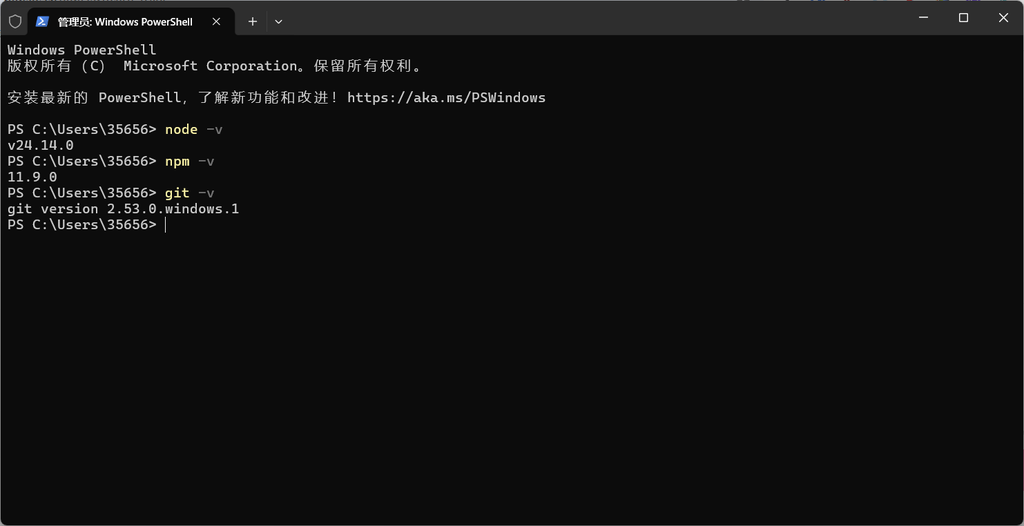Click the v24.14.0 version output
Screen dimensions: 1024x526
40,145
